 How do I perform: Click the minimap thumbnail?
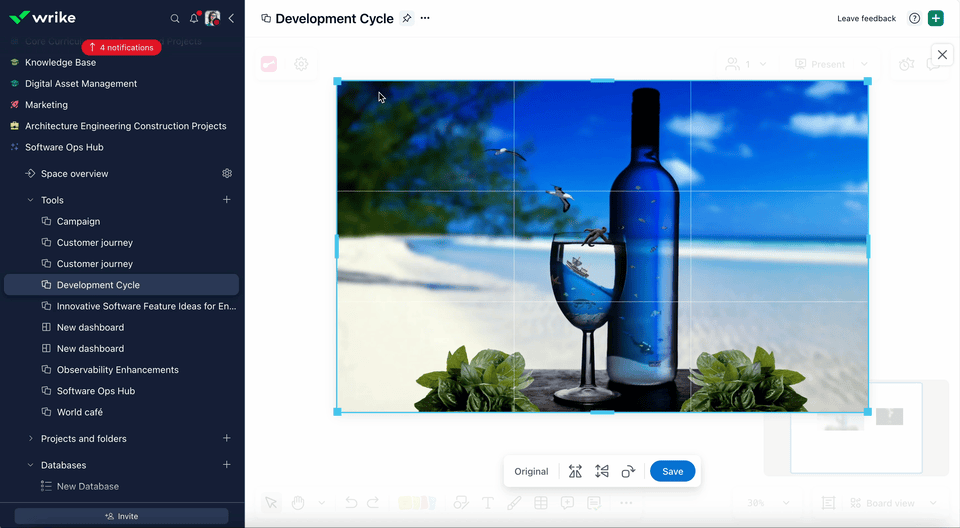tap(856, 427)
